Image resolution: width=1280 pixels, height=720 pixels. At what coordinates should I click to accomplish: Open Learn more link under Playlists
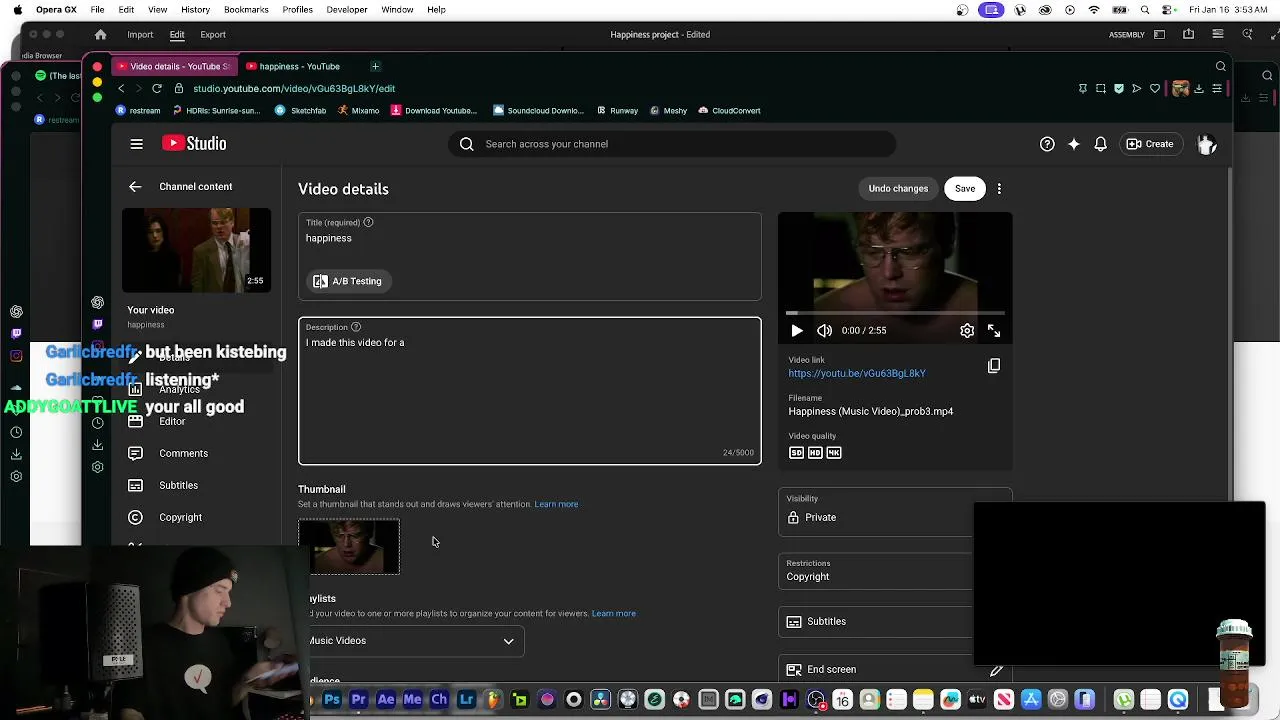tap(614, 614)
